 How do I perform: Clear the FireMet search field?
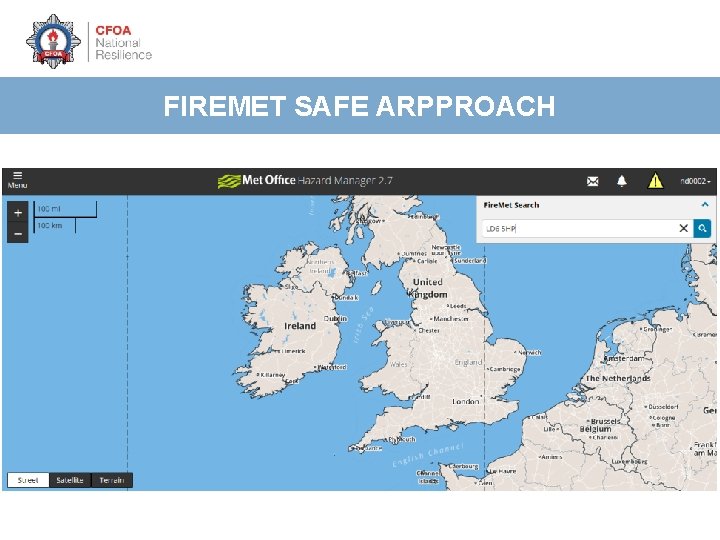tap(683, 228)
